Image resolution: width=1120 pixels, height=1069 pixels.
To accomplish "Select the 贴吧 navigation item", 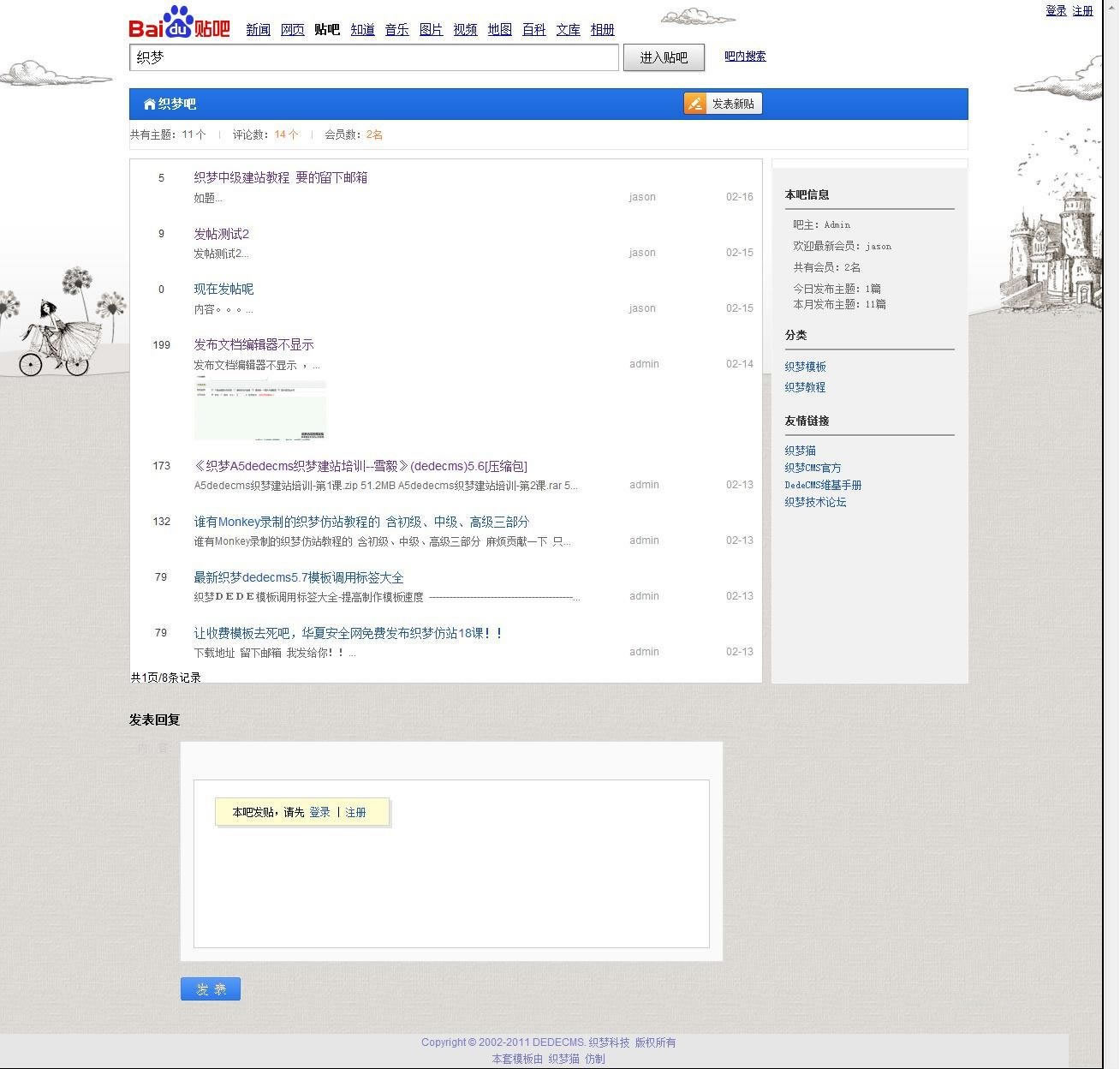I will pos(327,30).
